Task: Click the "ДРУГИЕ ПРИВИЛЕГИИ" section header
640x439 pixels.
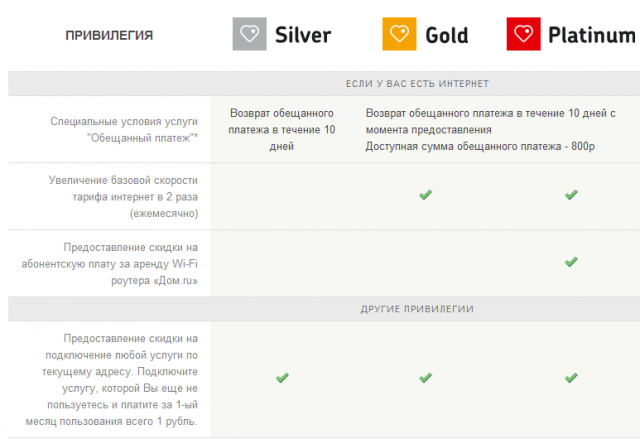Action: [424, 309]
